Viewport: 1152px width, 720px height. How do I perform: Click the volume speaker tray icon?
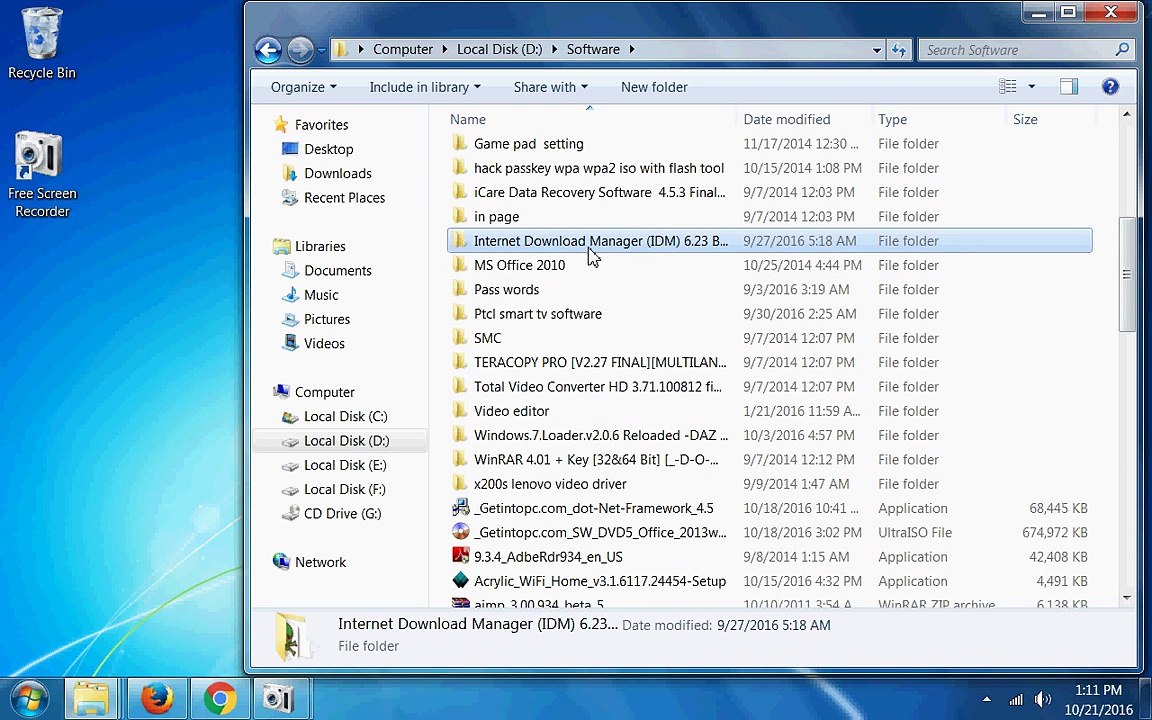1042,699
